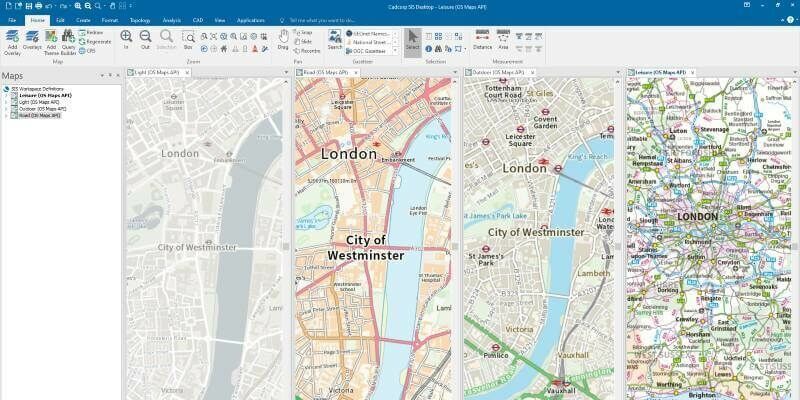The width and height of the screenshot is (800, 400).
Task: Close the Maps panel
Action: tap(118, 76)
